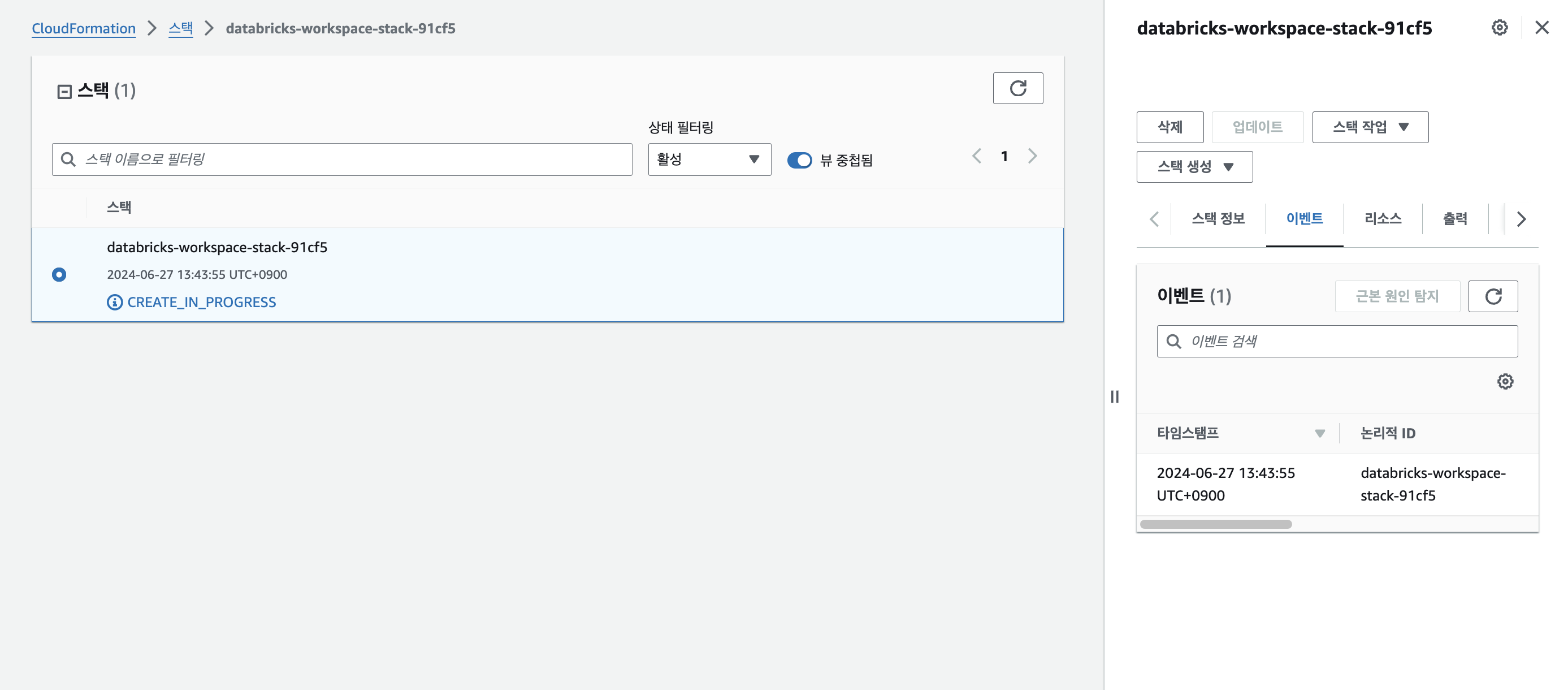The height and width of the screenshot is (690, 1568).
Task: Switch to the 리소스 tab
Action: pos(1383,219)
